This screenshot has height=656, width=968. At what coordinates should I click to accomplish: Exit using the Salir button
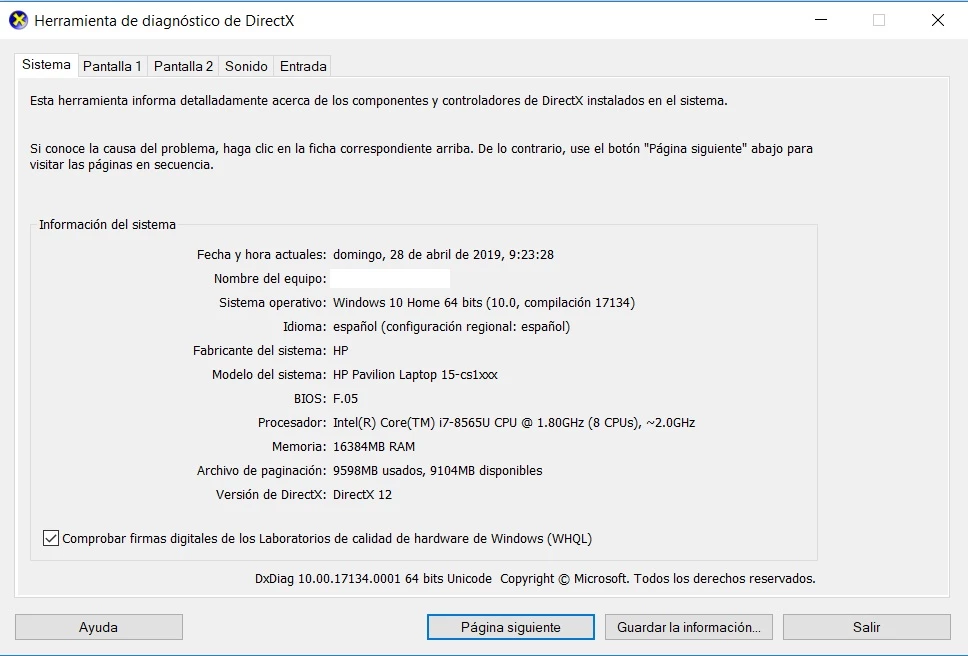coord(867,627)
